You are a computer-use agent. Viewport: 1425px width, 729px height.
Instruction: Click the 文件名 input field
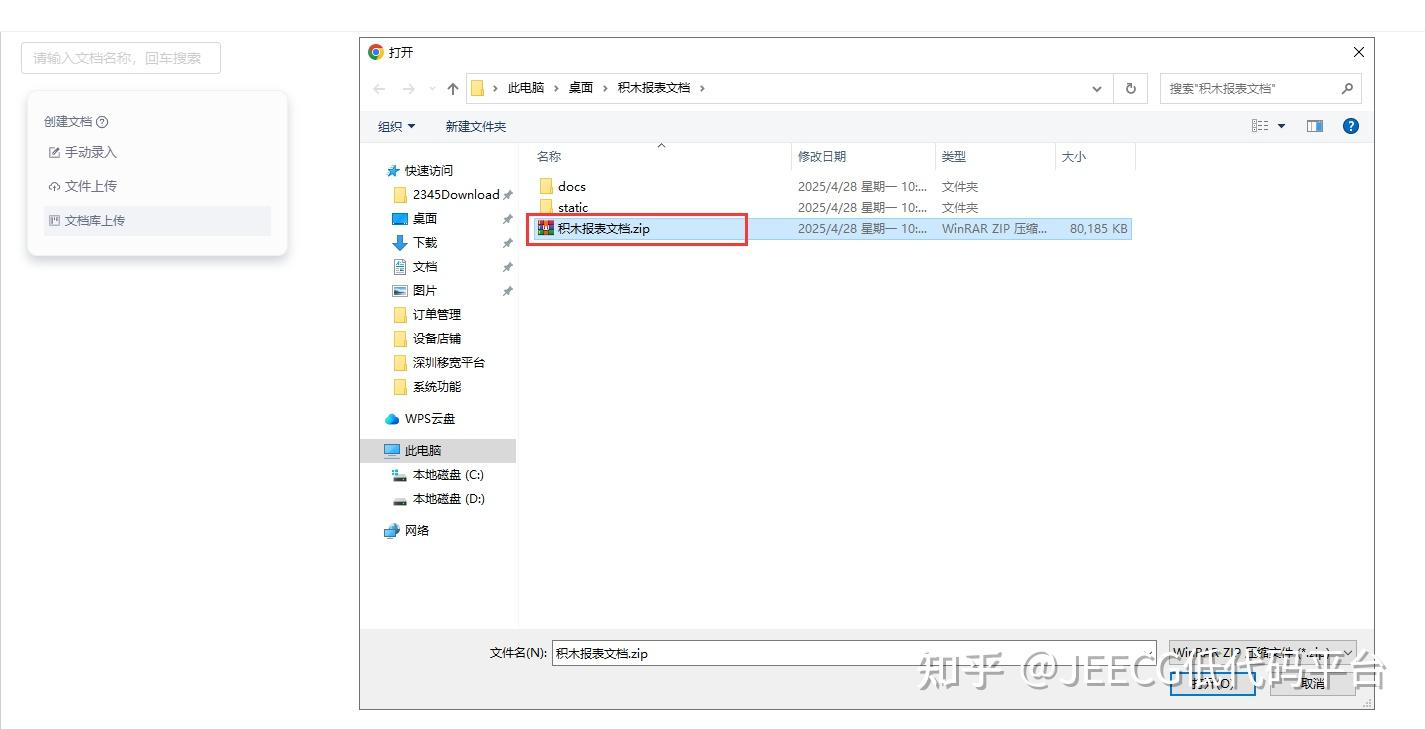(853, 653)
